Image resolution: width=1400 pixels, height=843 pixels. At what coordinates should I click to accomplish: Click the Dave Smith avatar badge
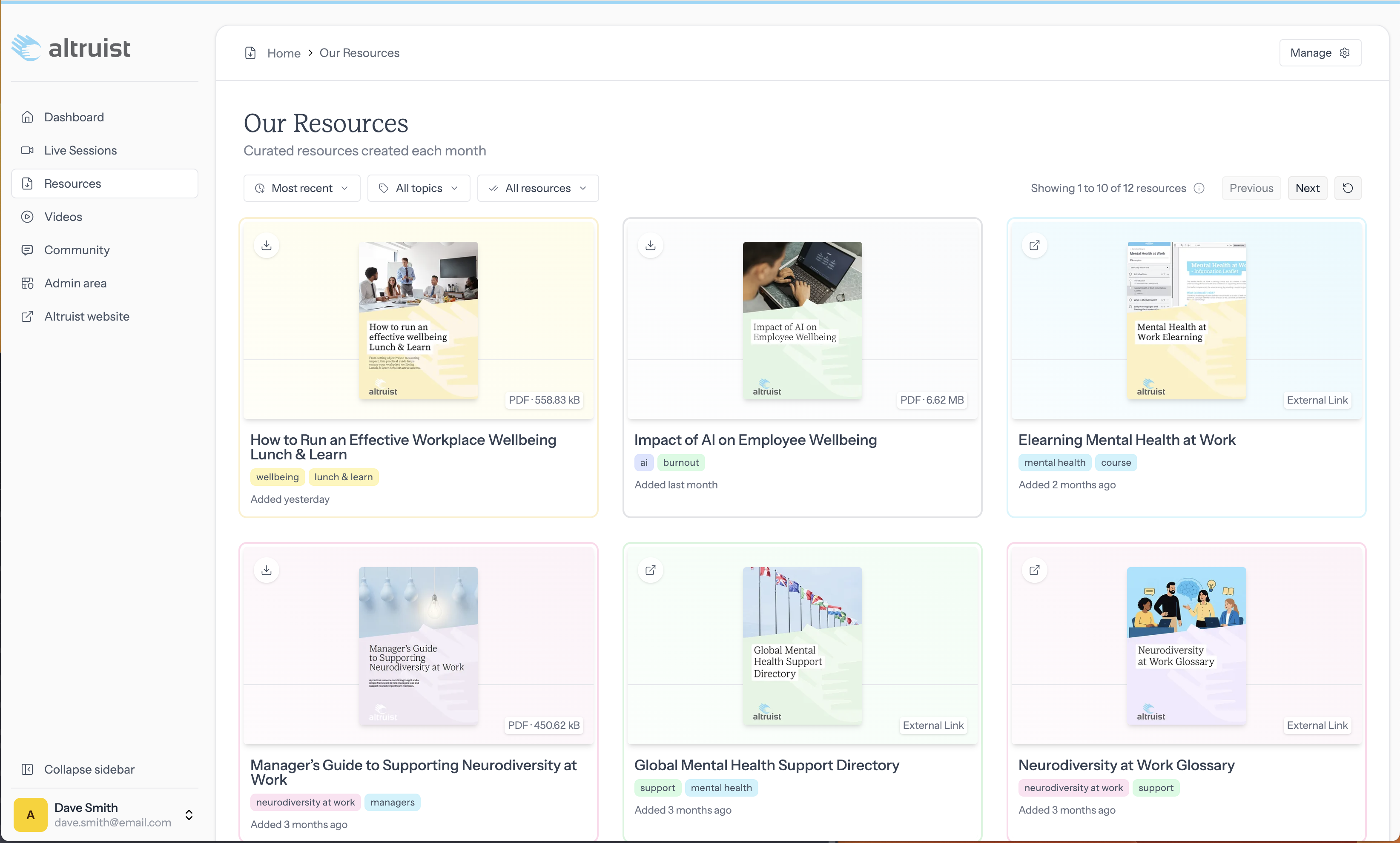(31, 814)
